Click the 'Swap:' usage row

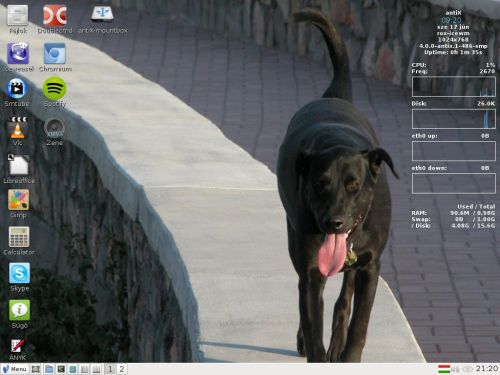pyautogui.click(x=453, y=219)
